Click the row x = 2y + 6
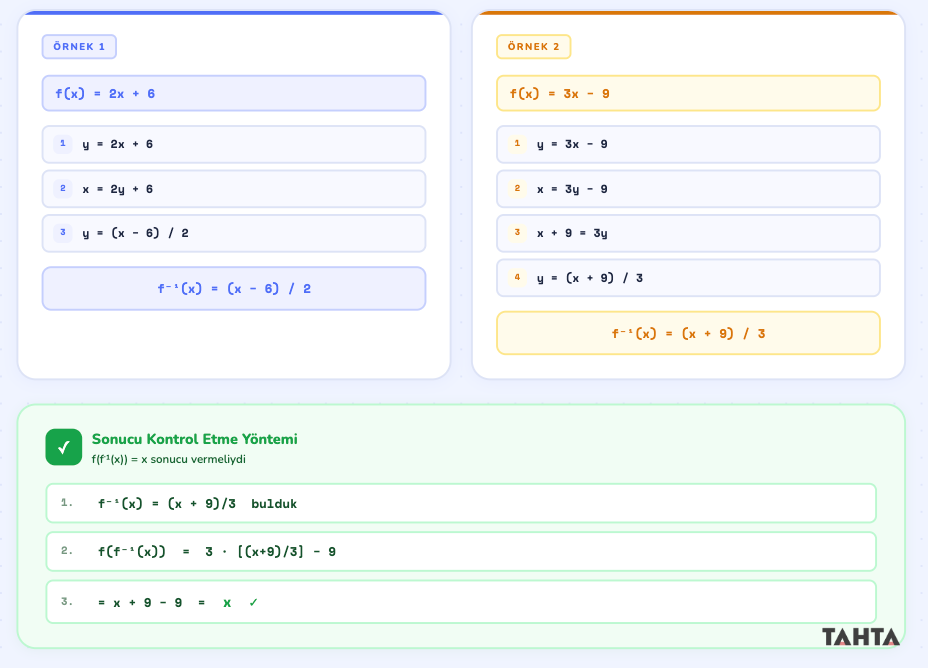This screenshot has height=668, width=928. (234, 189)
